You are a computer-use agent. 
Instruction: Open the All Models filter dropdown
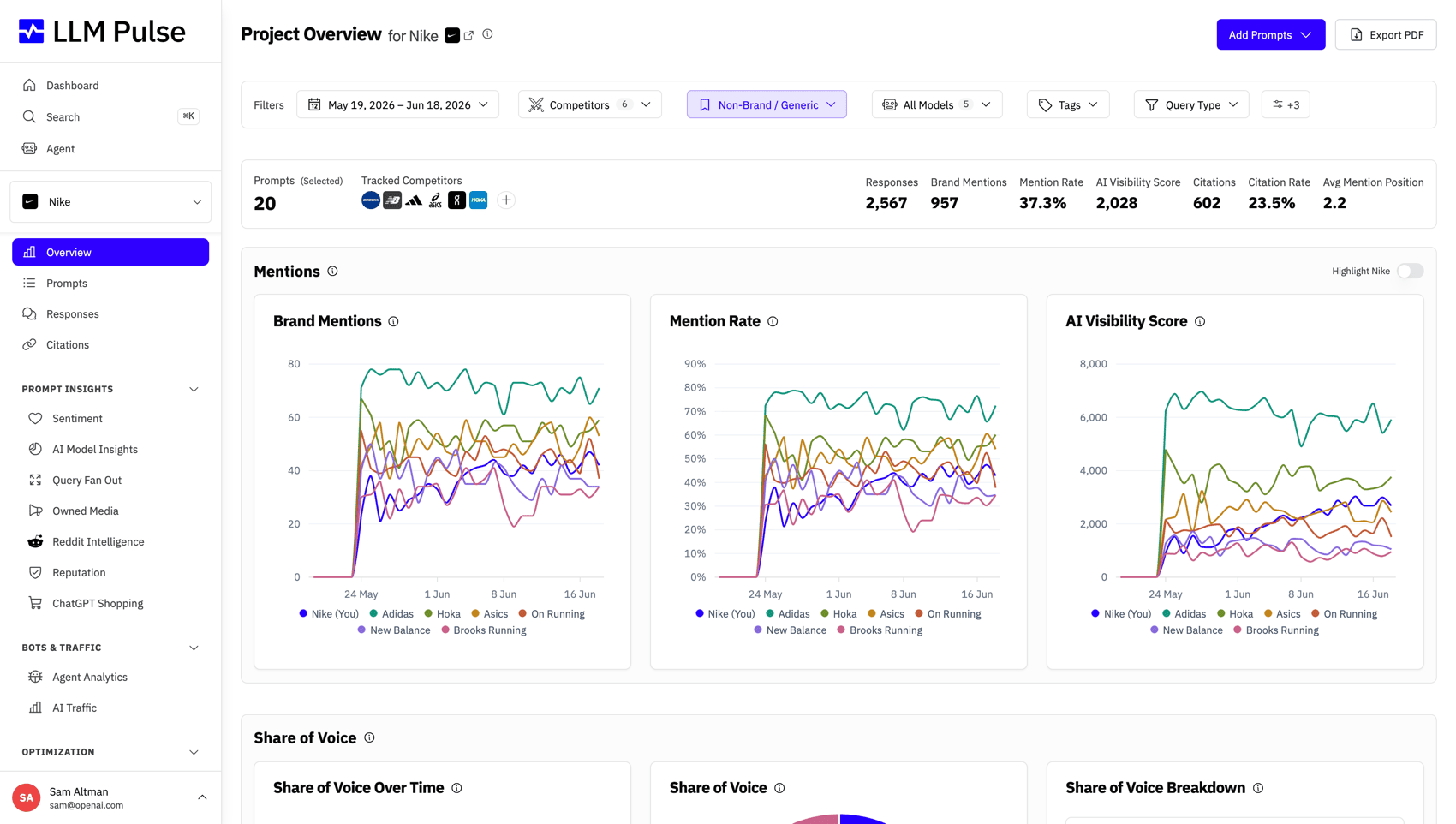point(936,104)
